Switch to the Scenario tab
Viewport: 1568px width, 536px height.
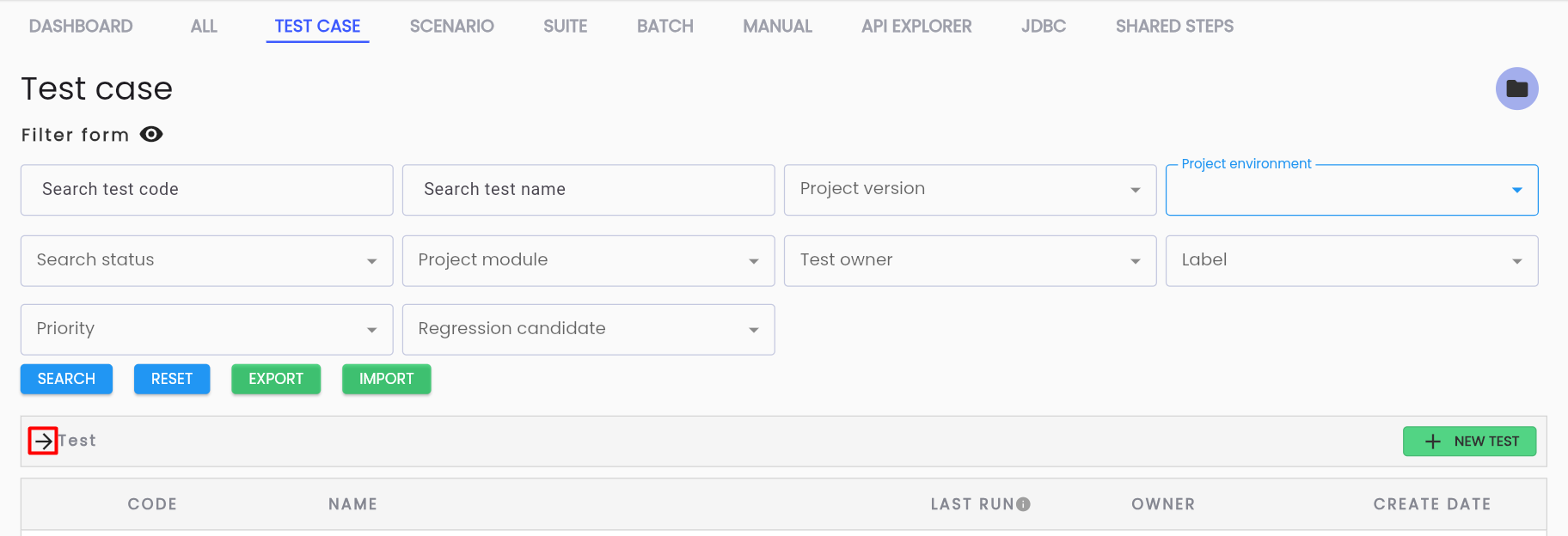tap(451, 27)
